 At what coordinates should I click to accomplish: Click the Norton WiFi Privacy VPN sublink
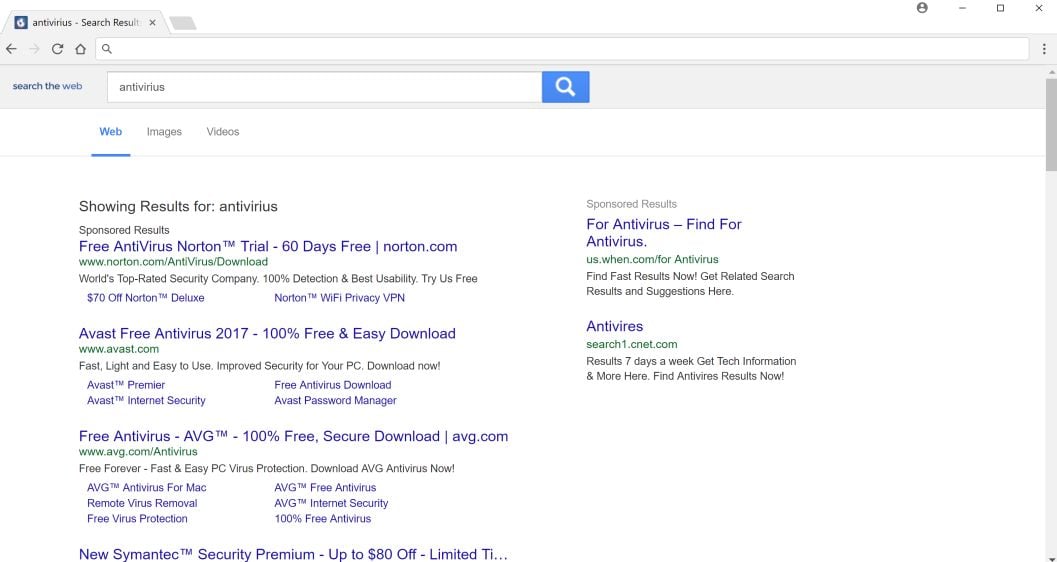tap(339, 298)
